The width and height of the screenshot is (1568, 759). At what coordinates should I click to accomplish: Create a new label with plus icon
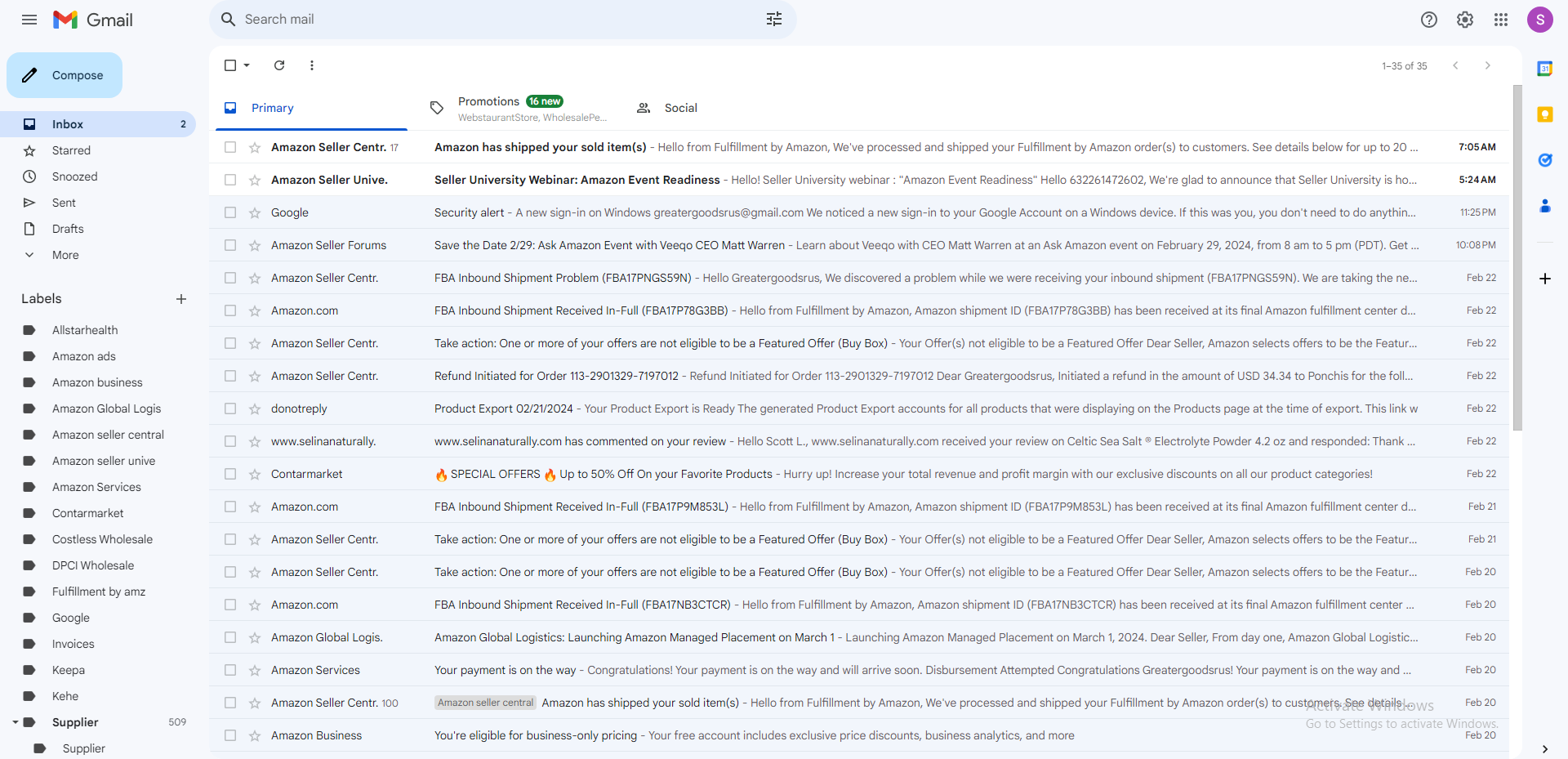tap(181, 299)
